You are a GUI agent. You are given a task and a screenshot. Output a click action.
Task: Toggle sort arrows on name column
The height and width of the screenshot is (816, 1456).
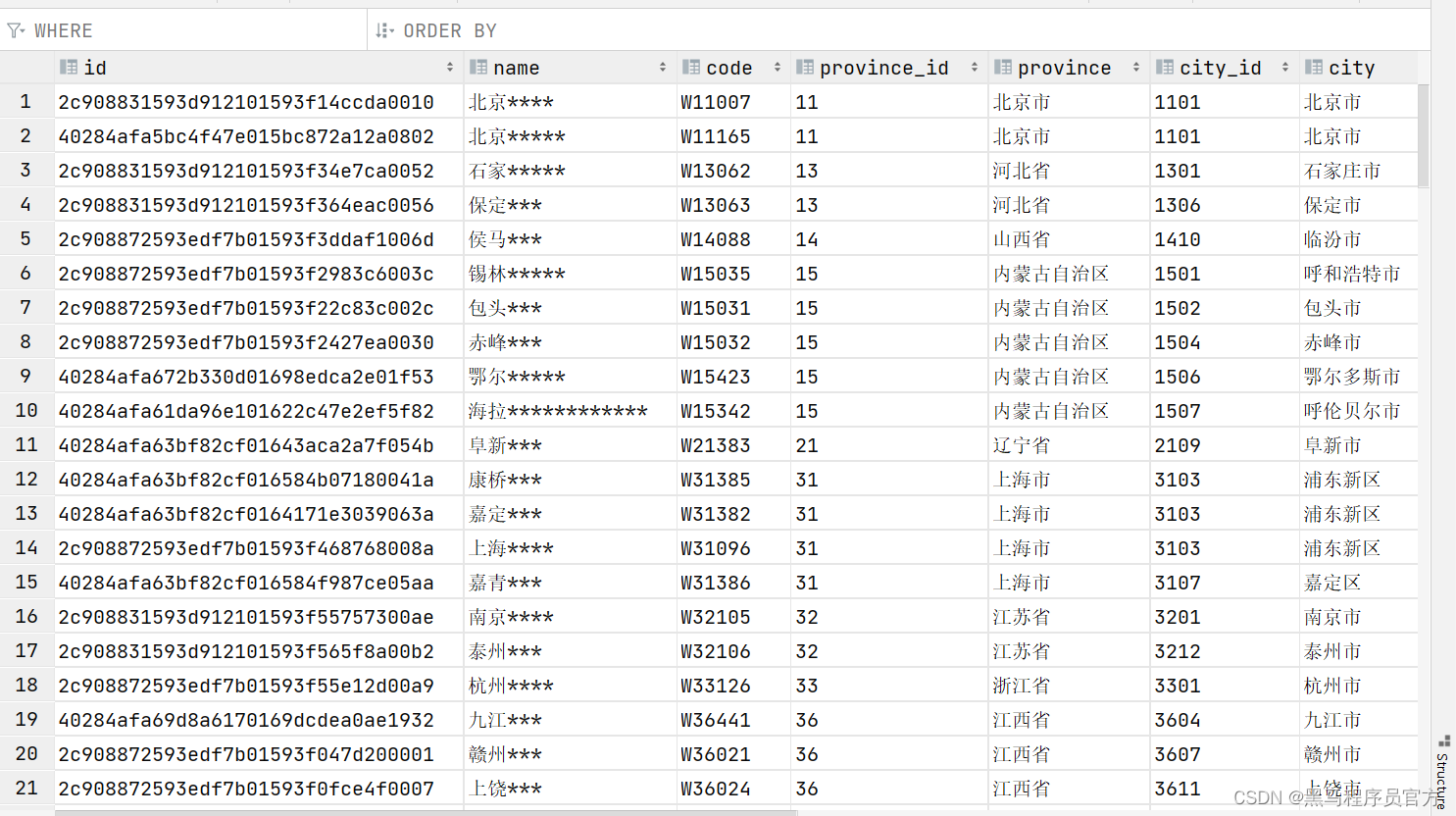[663, 68]
